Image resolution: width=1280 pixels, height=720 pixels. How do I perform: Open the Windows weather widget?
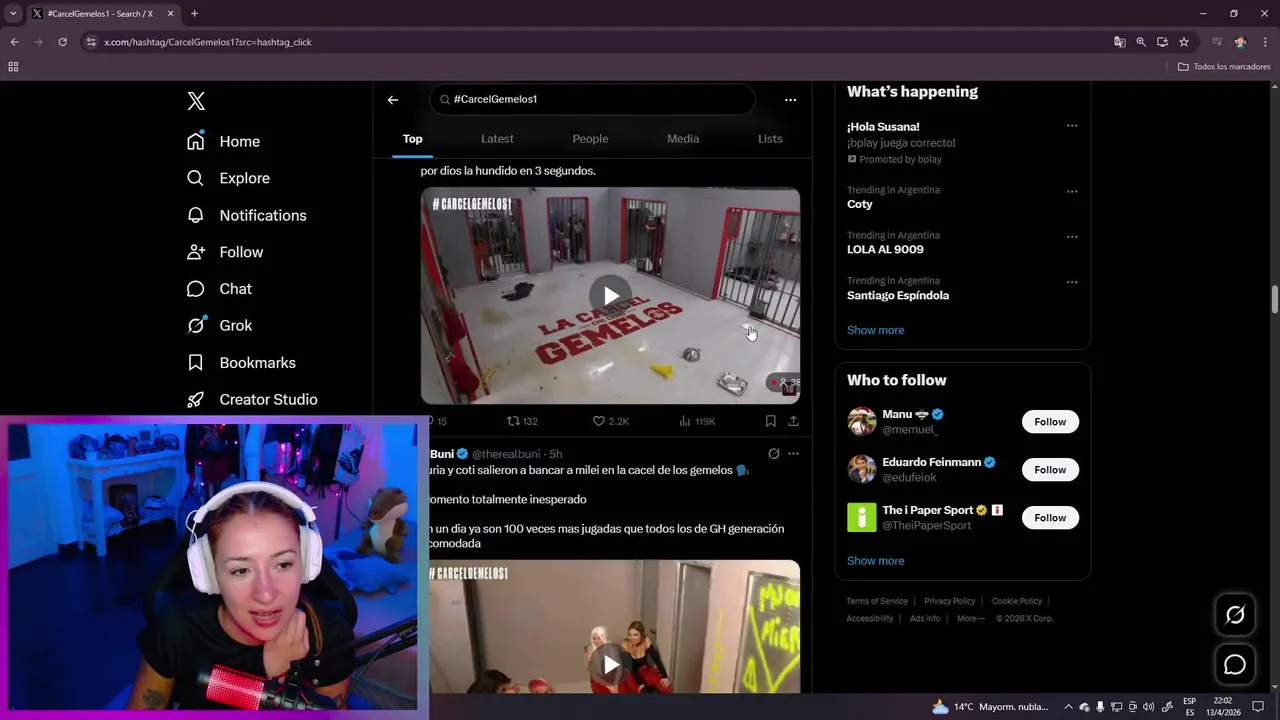990,707
